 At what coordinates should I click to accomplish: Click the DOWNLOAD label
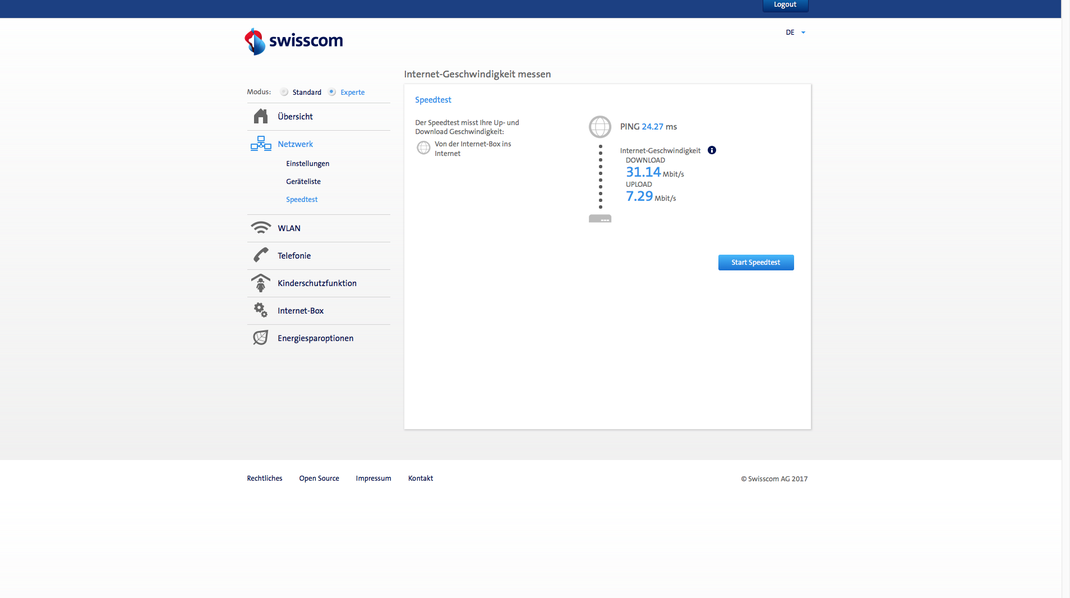[x=645, y=160]
